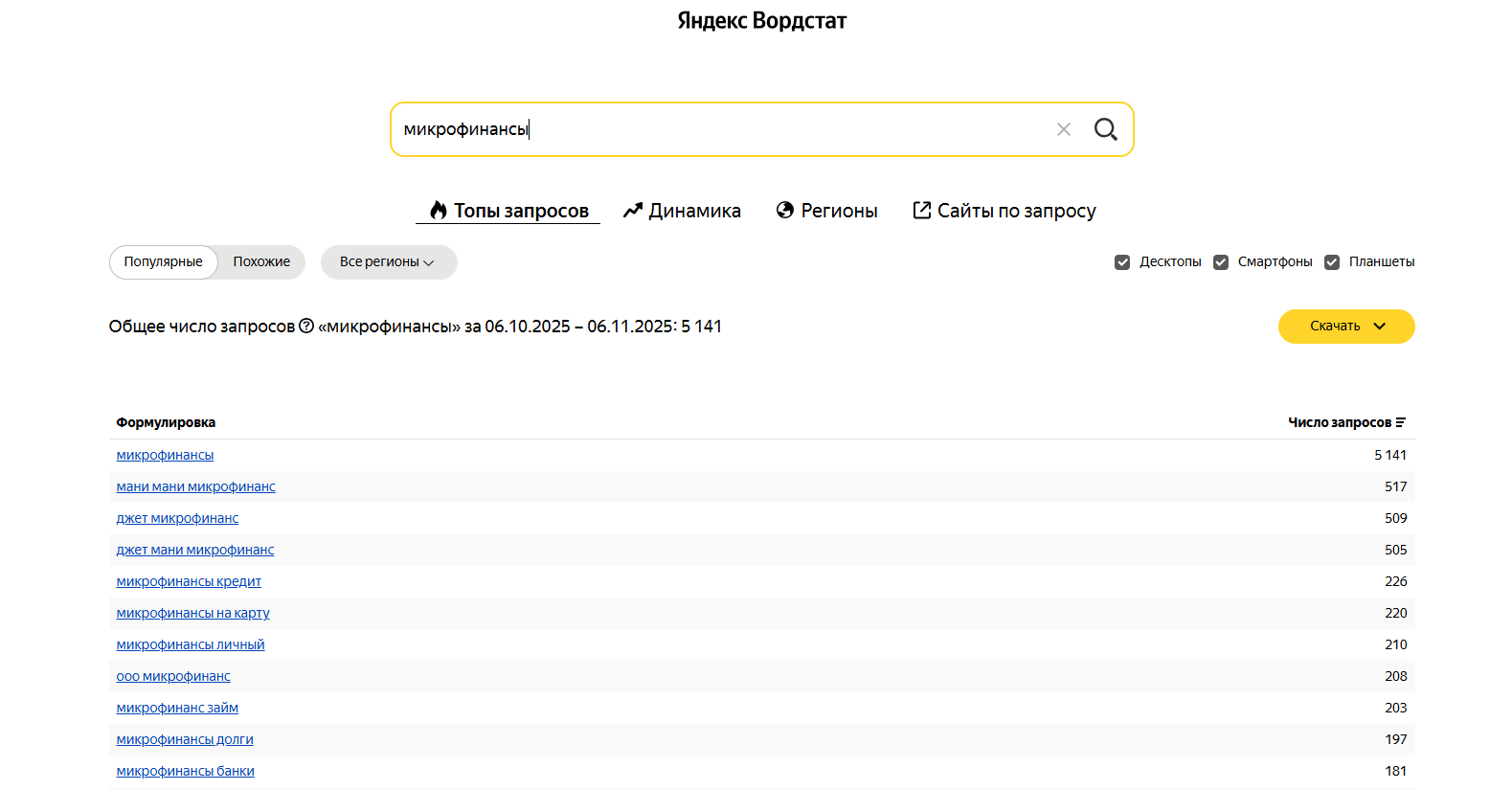Focus the микрофинансы search input field

click(718, 129)
